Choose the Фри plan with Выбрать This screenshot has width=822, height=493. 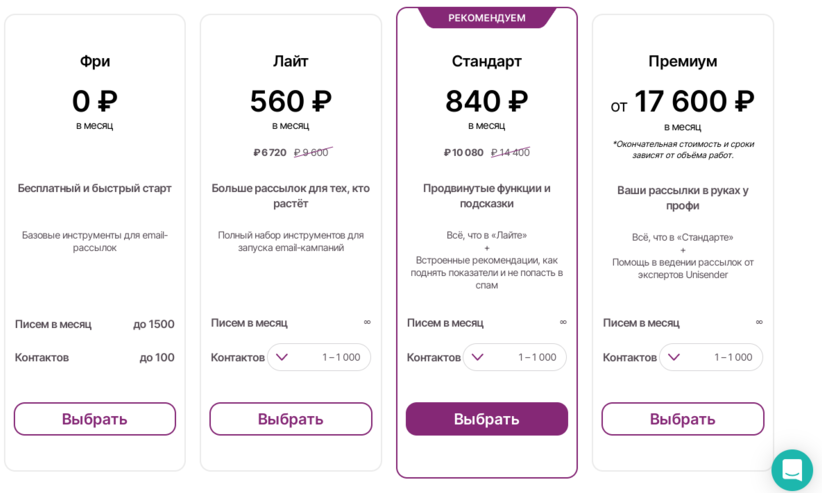(x=95, y=419)
